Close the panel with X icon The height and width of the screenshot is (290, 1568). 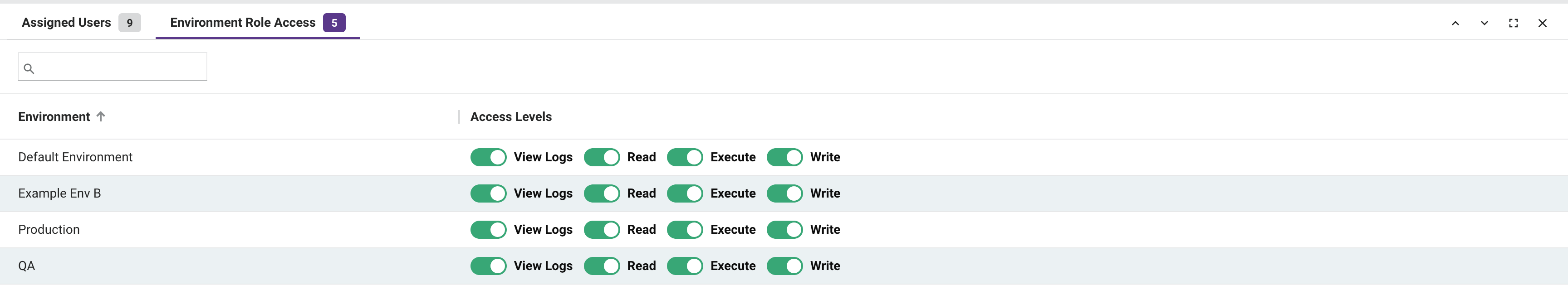click(x=1543, y=23)
